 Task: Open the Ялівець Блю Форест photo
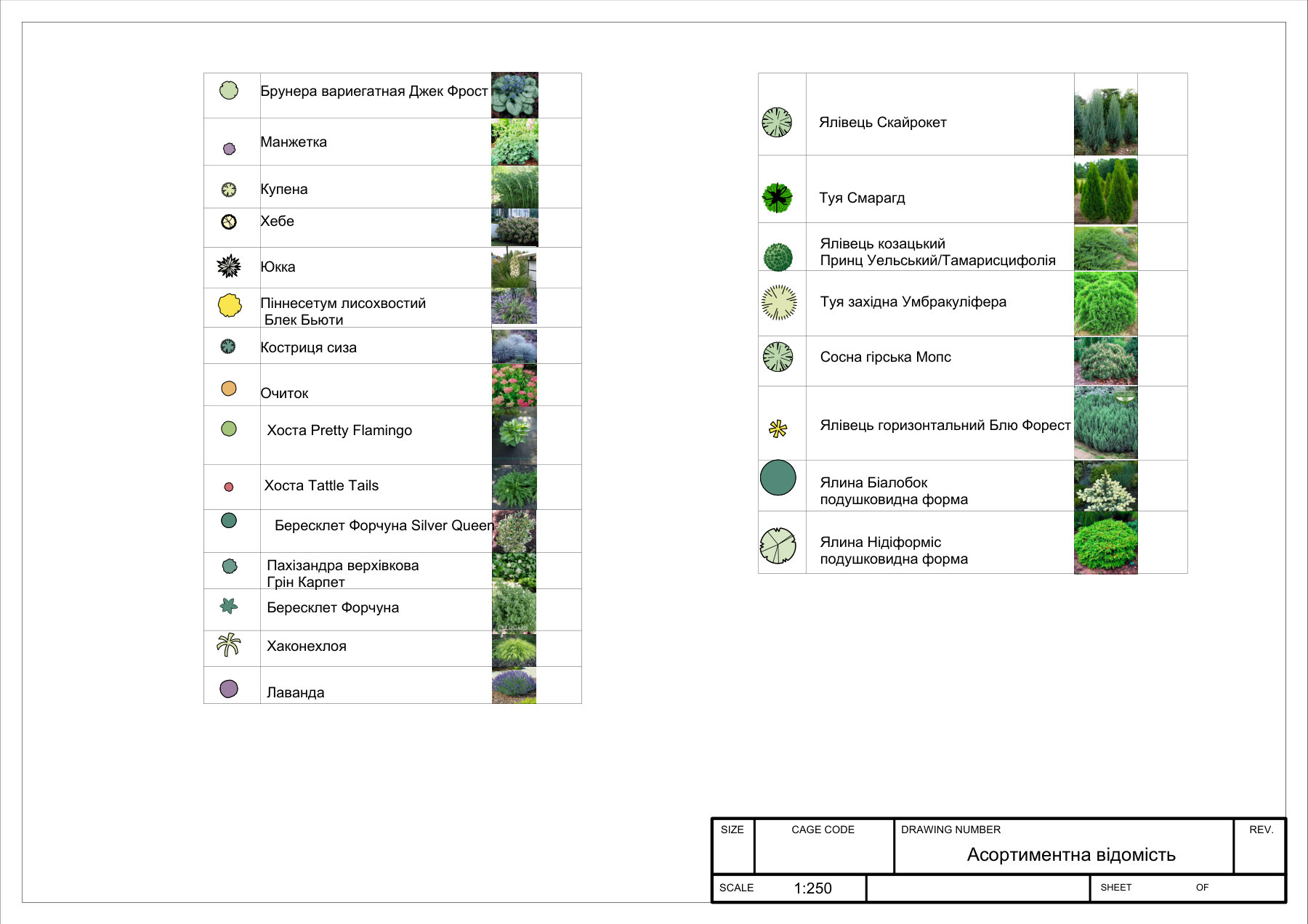(1106, 423)
